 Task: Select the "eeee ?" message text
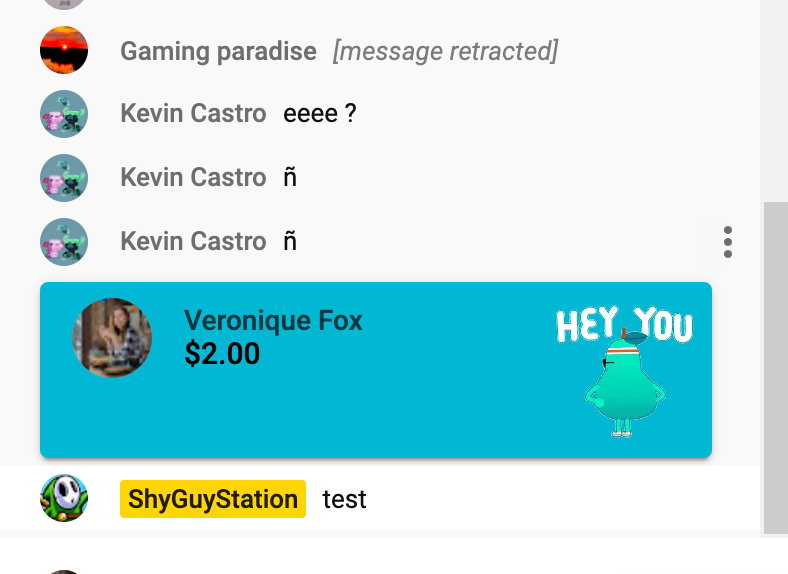click(320, 114)
